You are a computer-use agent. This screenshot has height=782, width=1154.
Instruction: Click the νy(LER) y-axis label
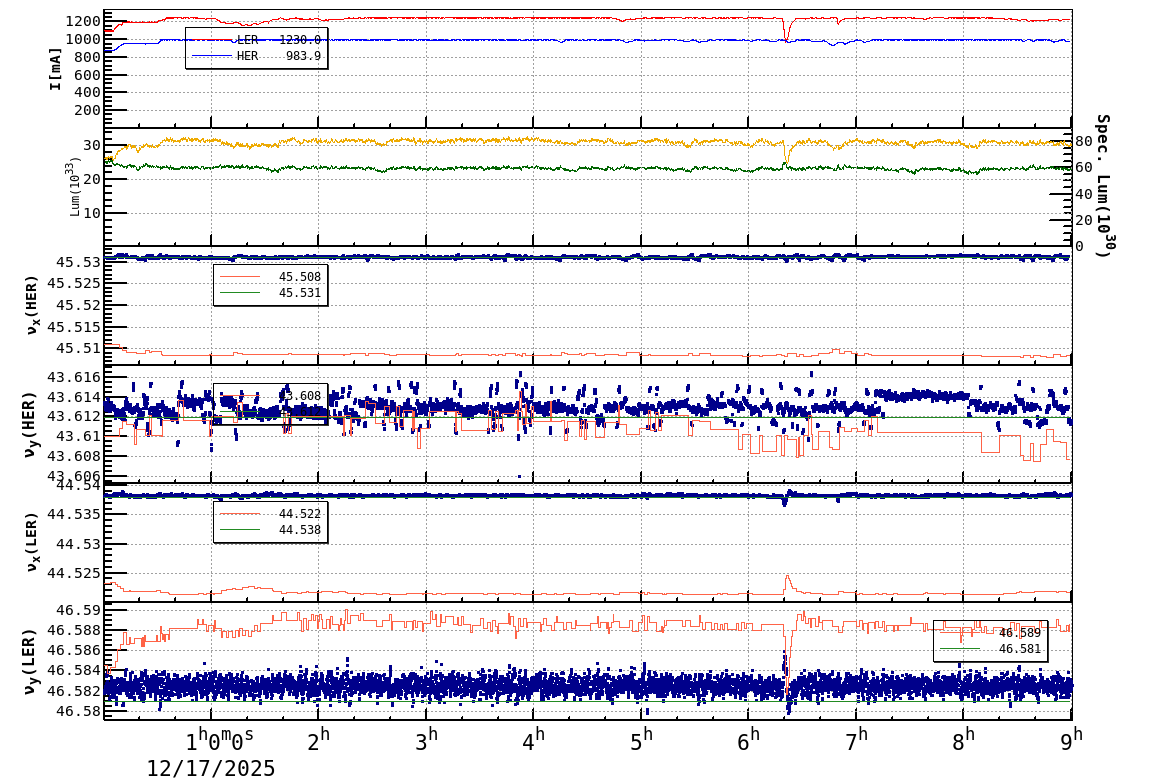point(30,662)
